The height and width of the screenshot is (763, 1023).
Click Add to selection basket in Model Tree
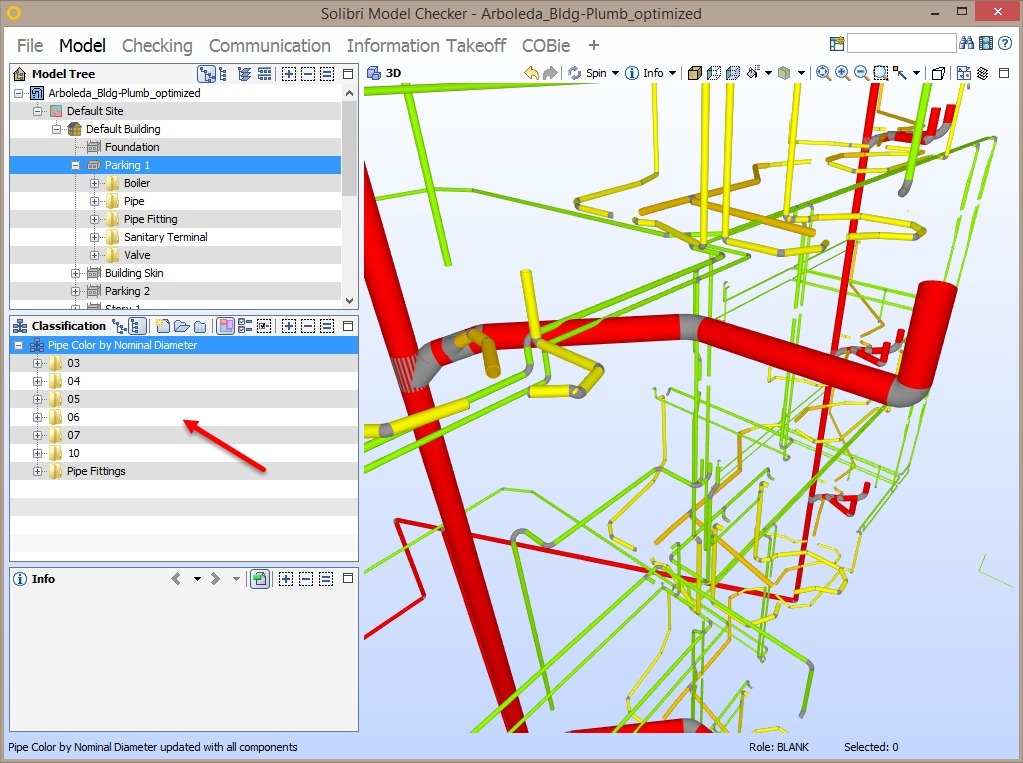coord(288,74)
